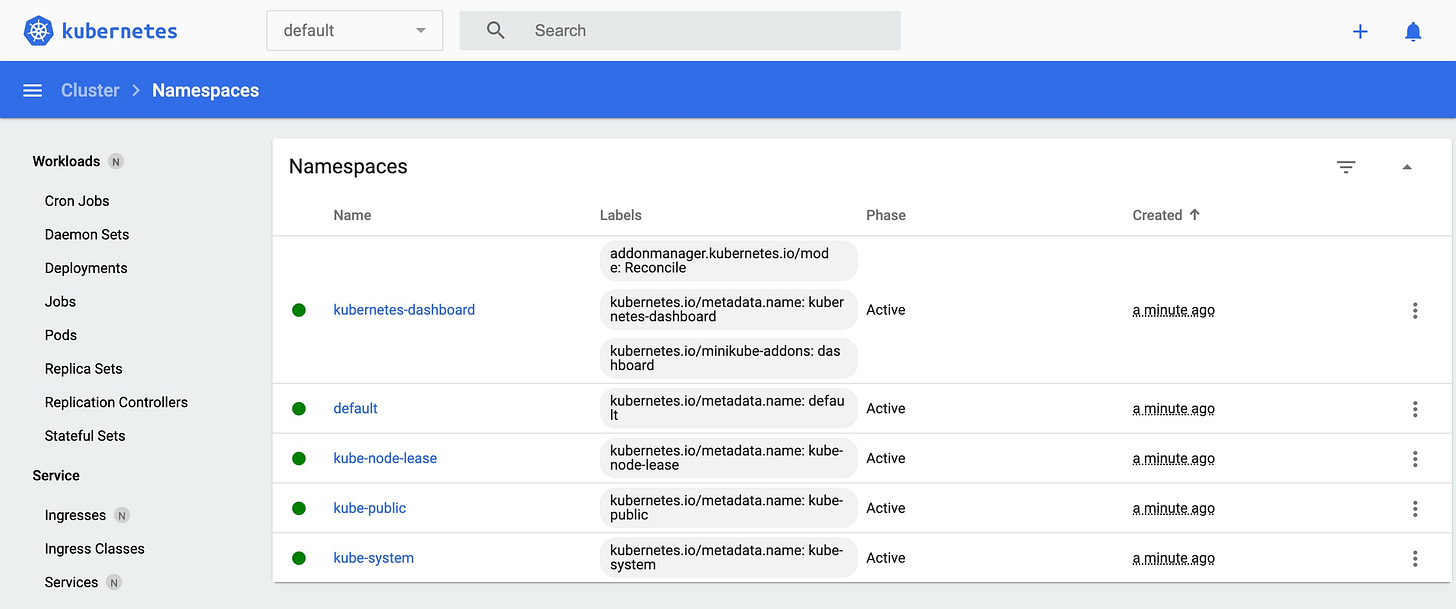
Task: Click the Phase column header
Action: 886,215
